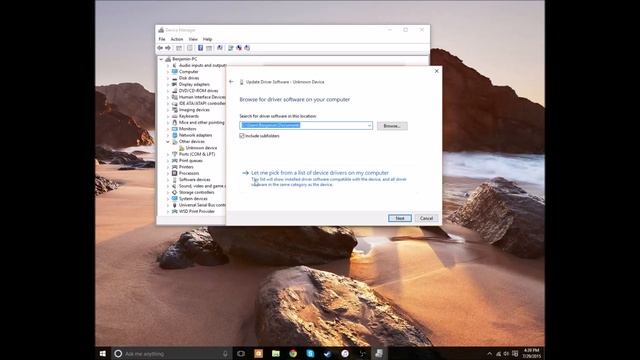Screen dimensions: 640x360
Task: Select Print queues in device tree
Action: point(191,160)
